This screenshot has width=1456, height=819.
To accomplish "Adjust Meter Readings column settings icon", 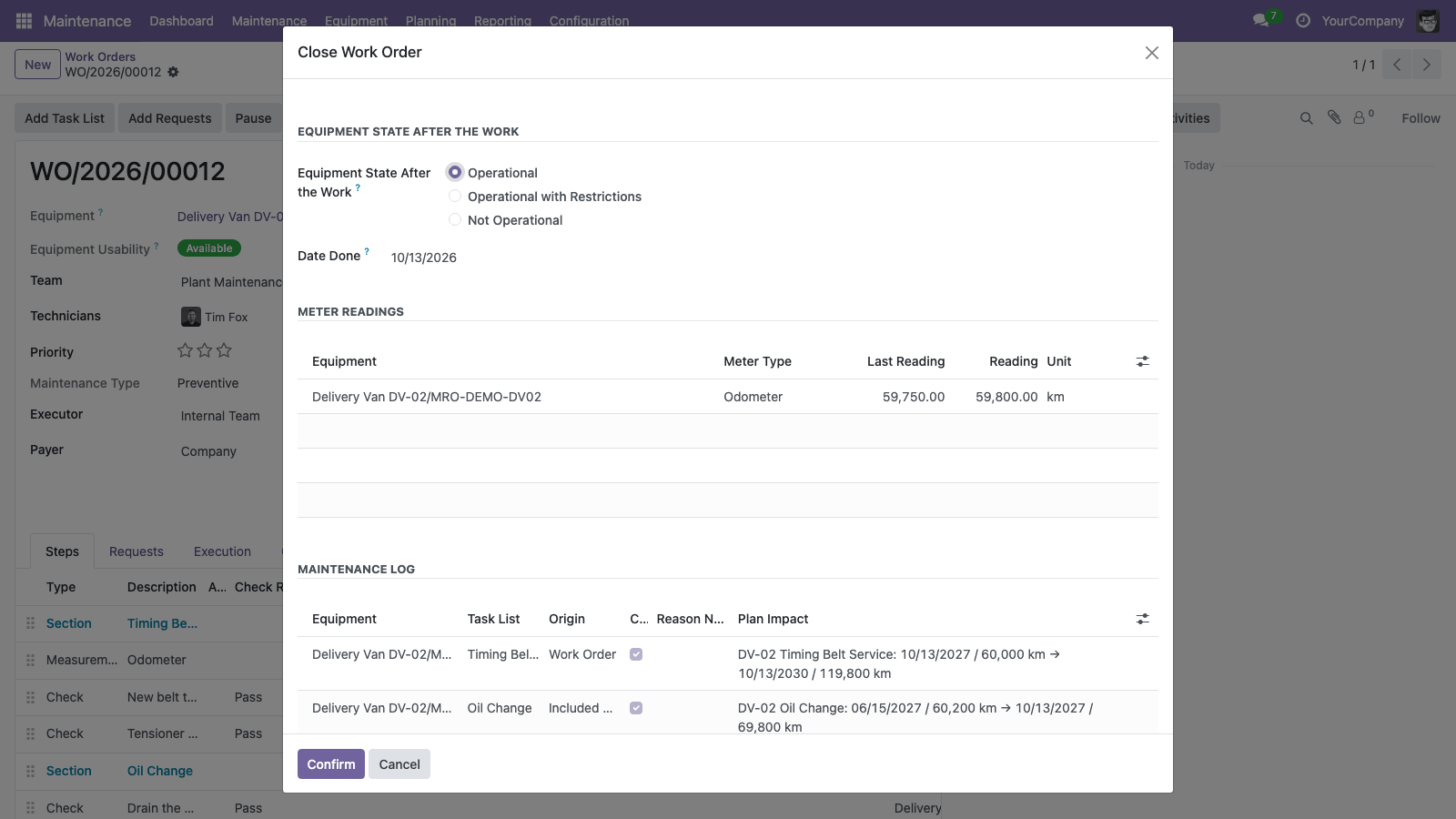I will [x=1143, y=361].
